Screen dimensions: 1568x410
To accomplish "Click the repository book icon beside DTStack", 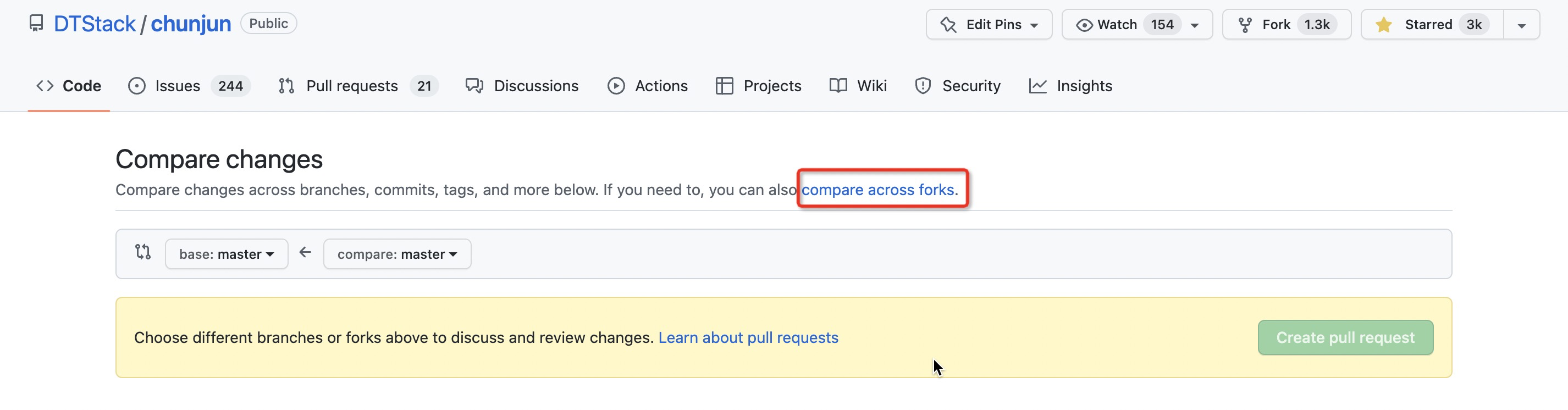I will click(36, 24).
